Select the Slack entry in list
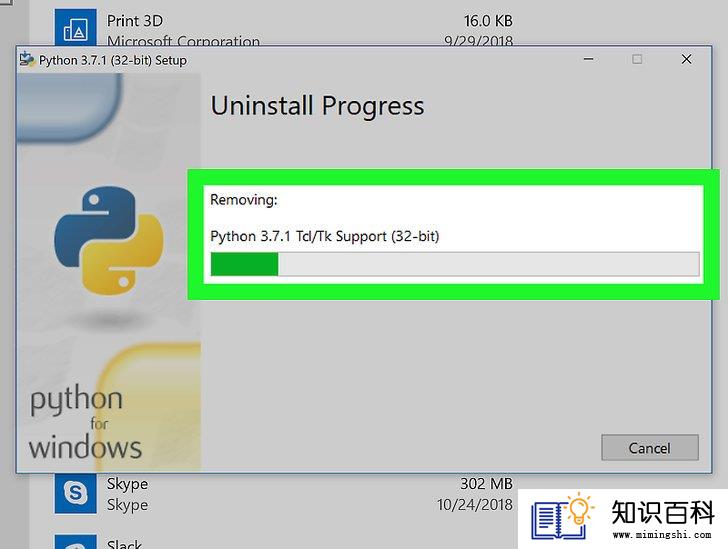Image resolution: width=728 pixels, height=549 pixels. pyautogui.click(x=284, y=542)
